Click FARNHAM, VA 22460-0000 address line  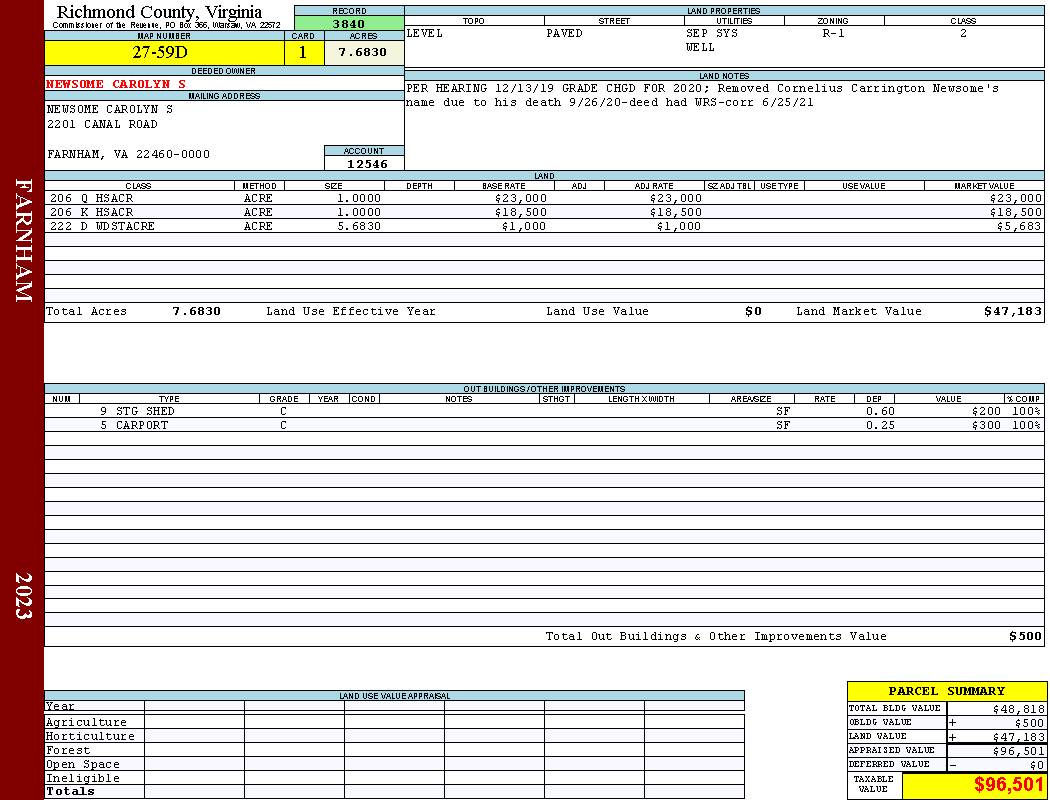(128, 155)
